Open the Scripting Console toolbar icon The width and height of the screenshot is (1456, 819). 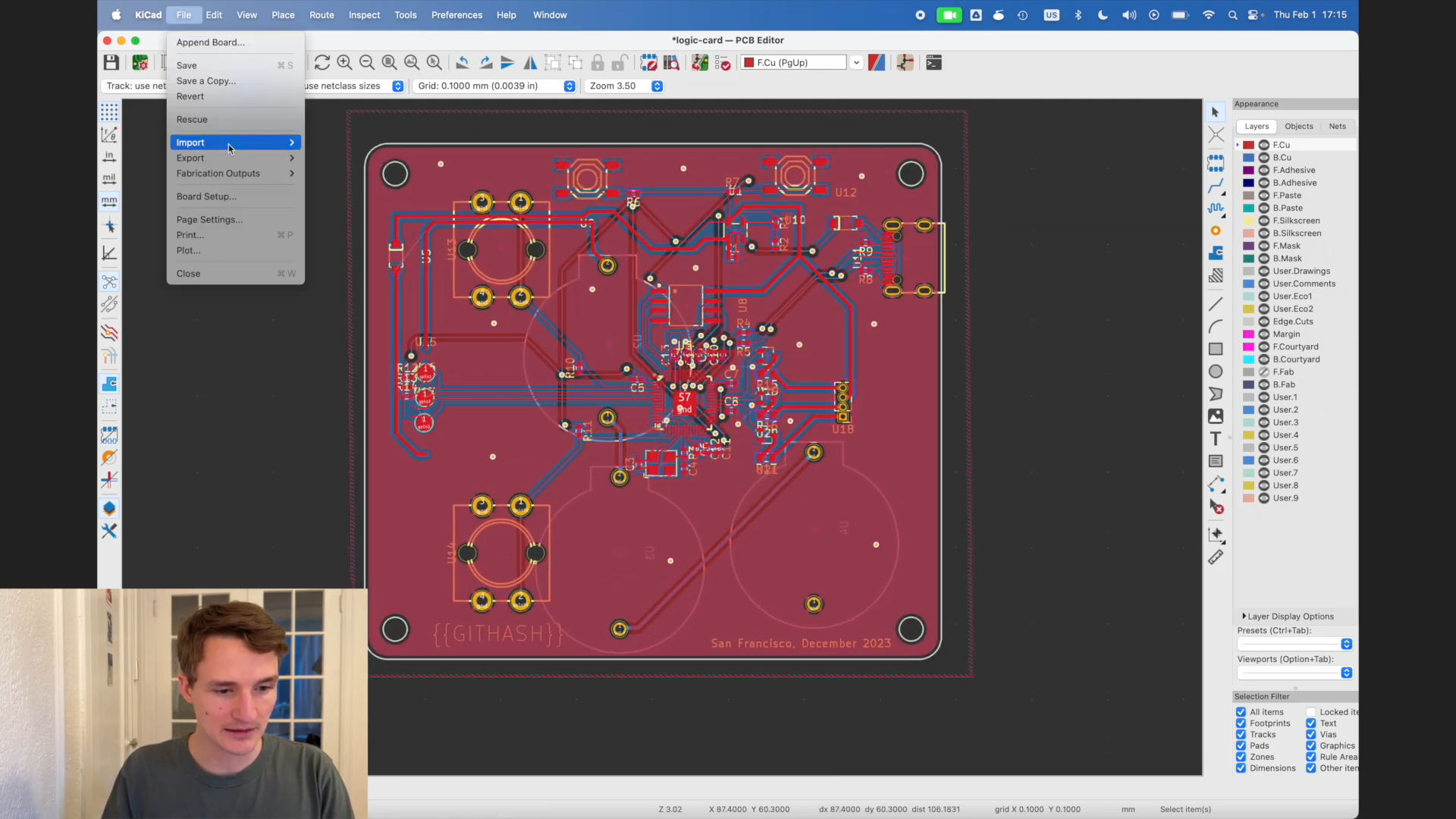[x=934, y=63]
